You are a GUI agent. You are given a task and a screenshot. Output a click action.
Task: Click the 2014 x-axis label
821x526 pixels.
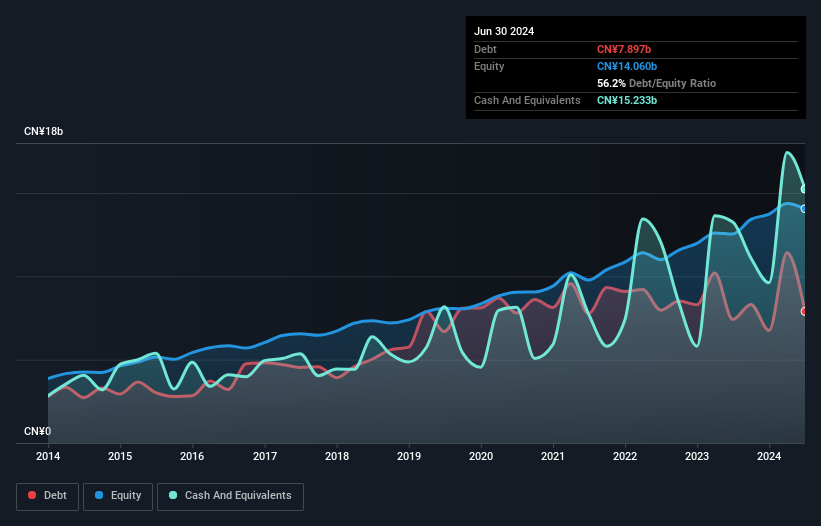(x=48, y=456)
